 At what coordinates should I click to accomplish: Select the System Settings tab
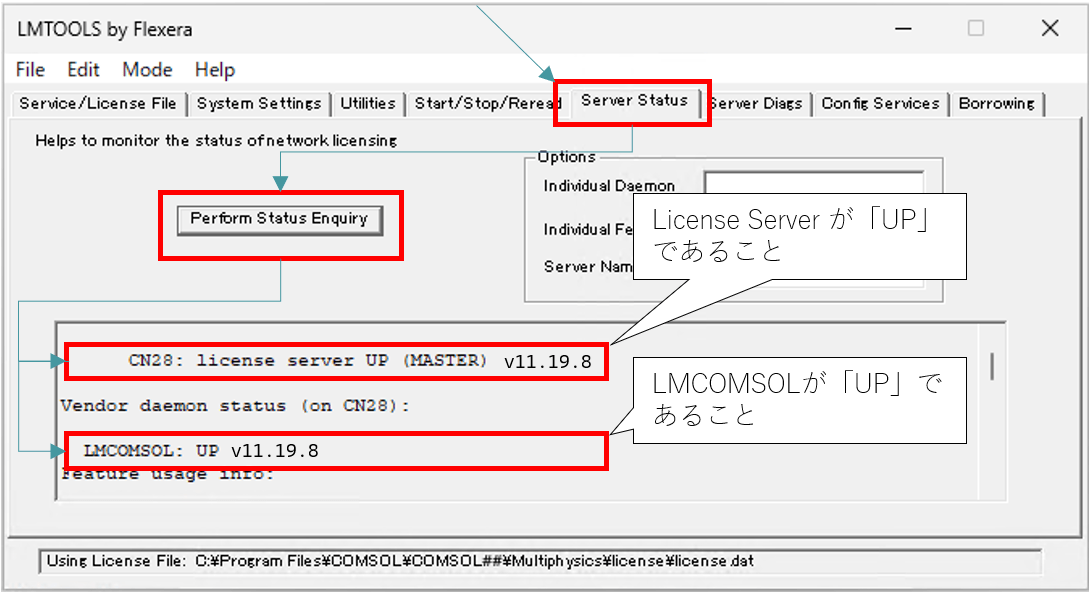(x=259, y=104)
